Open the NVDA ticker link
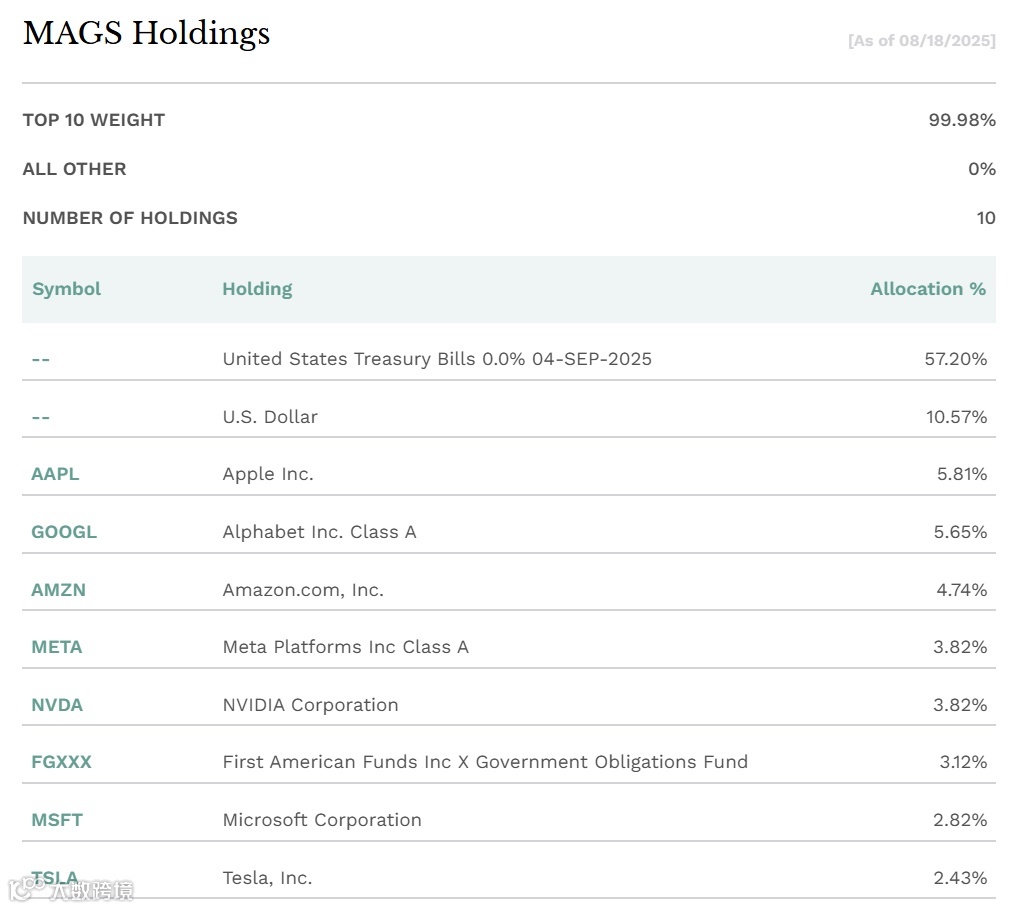 point(57,705)
